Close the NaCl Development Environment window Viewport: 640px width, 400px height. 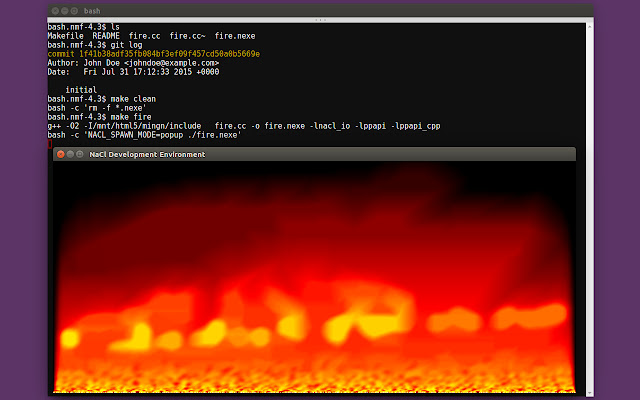pyautogui.click(x=60, y=154)
